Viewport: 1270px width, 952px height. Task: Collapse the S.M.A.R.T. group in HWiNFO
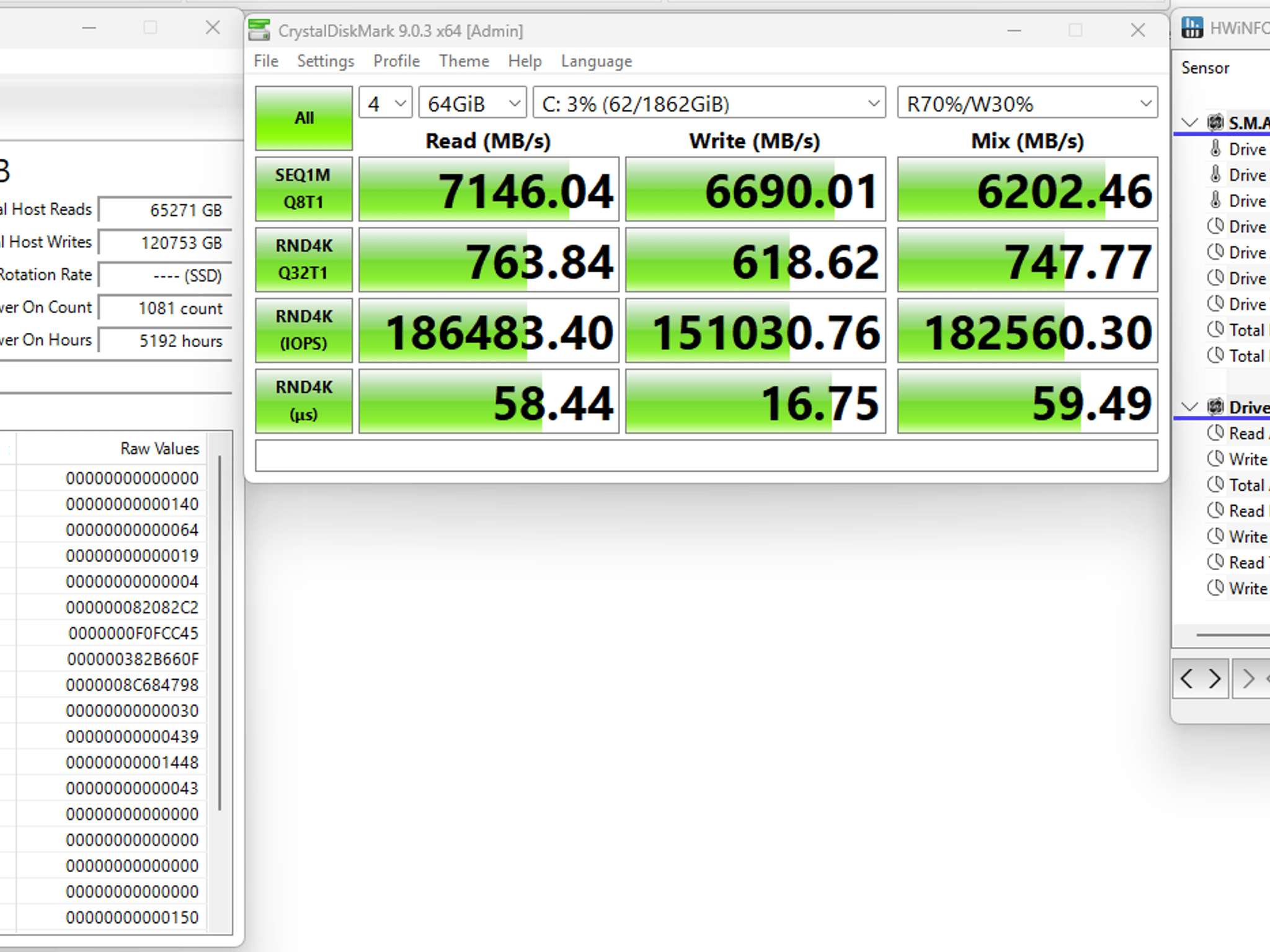1189,122
